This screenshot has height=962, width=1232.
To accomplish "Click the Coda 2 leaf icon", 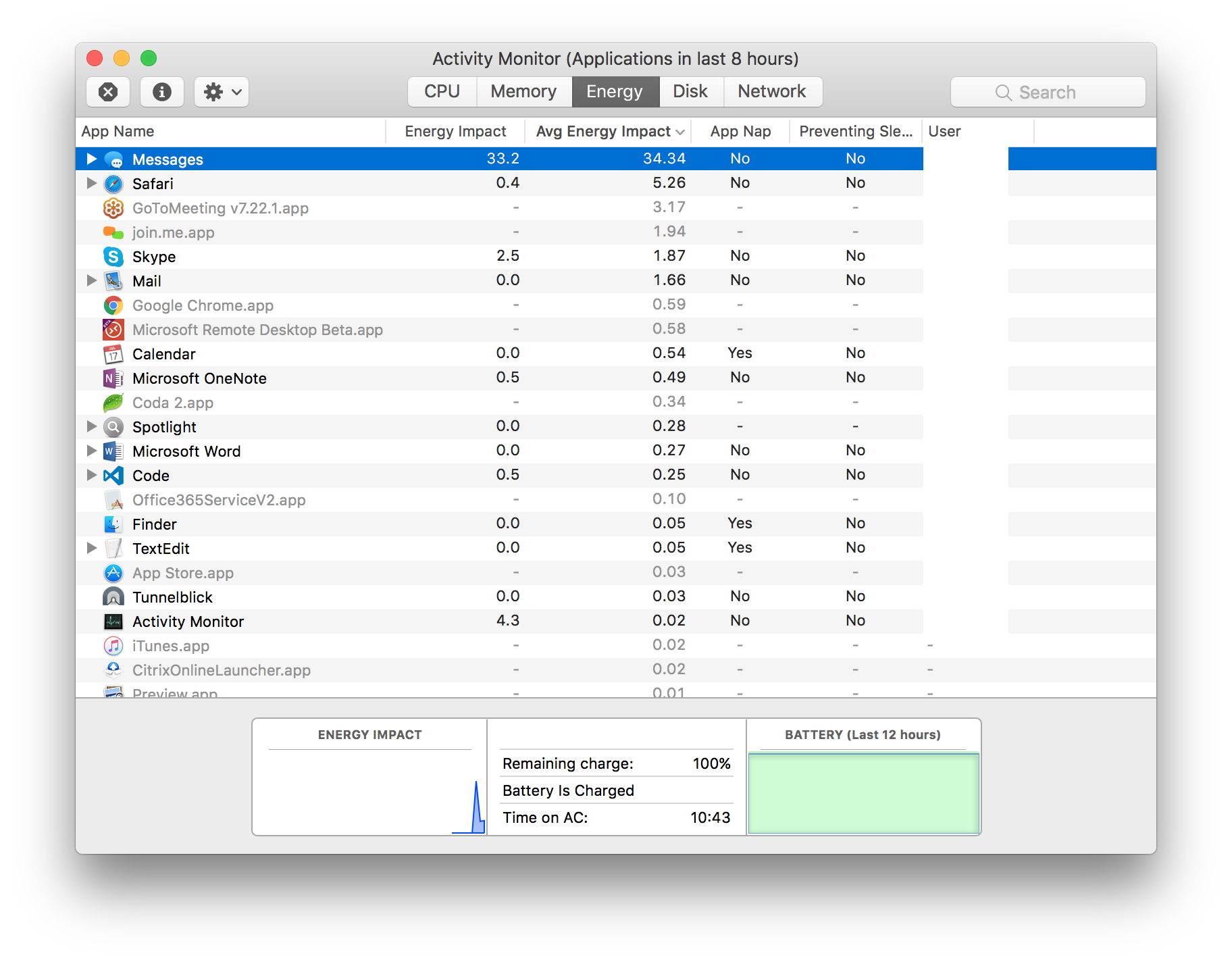I will pos(113,403).
